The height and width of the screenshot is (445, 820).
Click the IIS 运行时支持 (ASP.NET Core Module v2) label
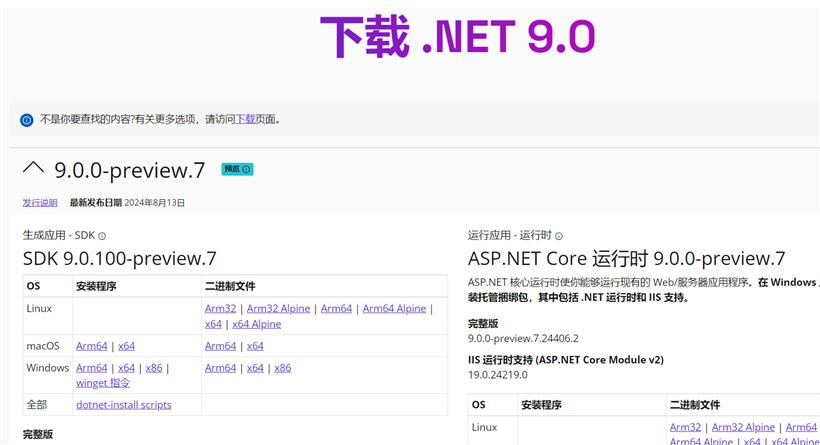pyautogui.click(x=566, y=360)
